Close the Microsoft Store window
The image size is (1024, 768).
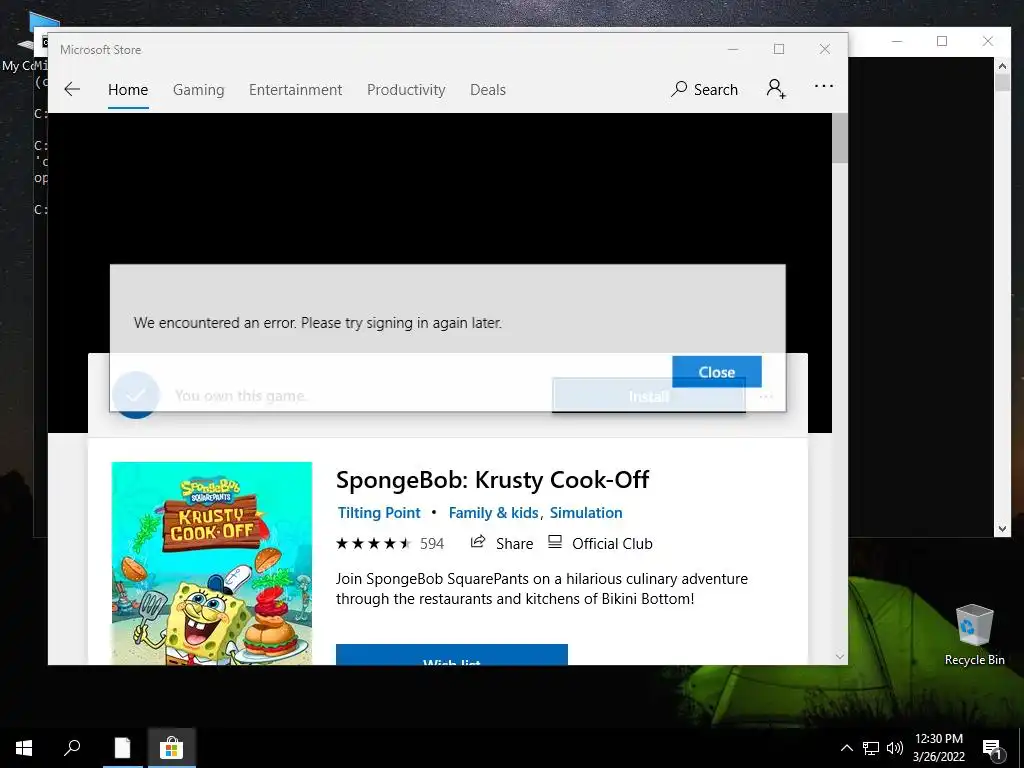[x=825, y=49]
